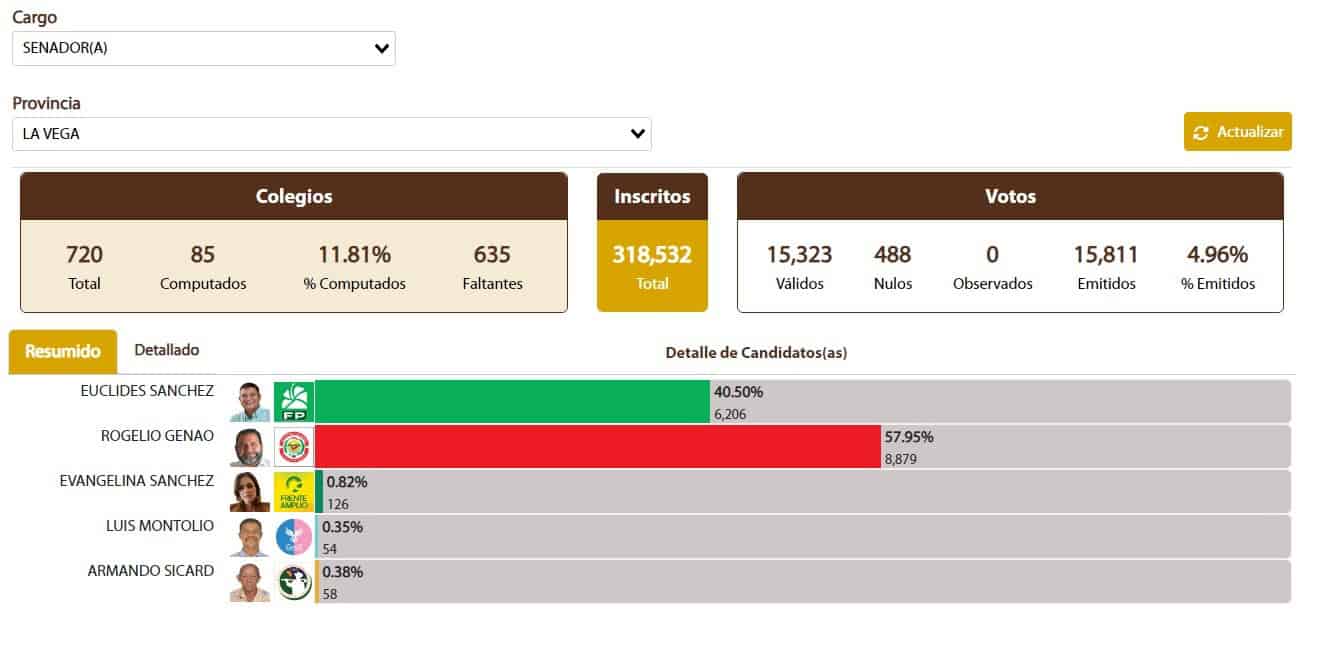Click Luis Montolio's pink-blue party logo

pos(294,537)
